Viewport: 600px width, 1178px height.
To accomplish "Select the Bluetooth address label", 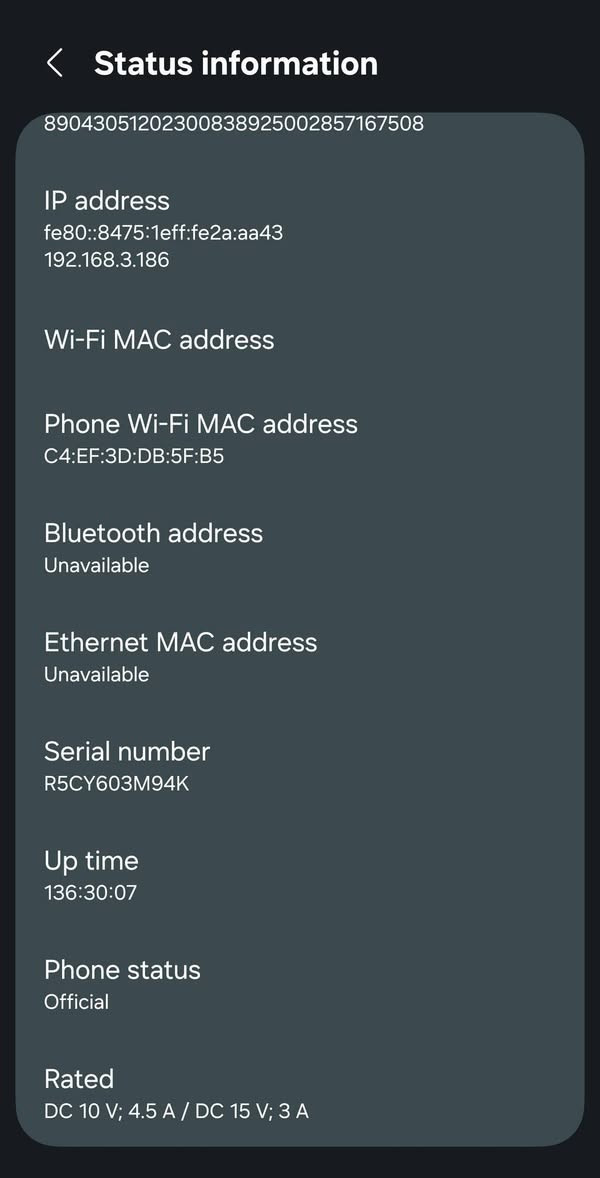I will (153, 533).
